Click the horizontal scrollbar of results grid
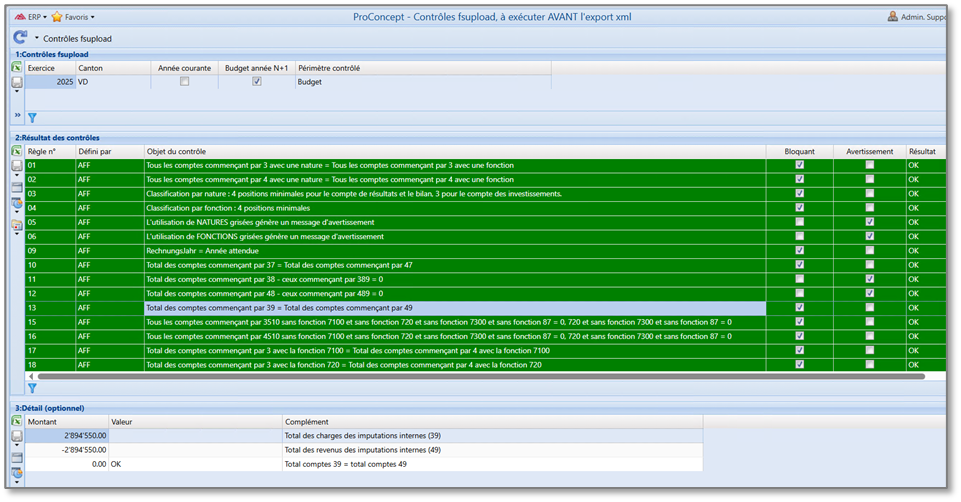 pos(480,376)
